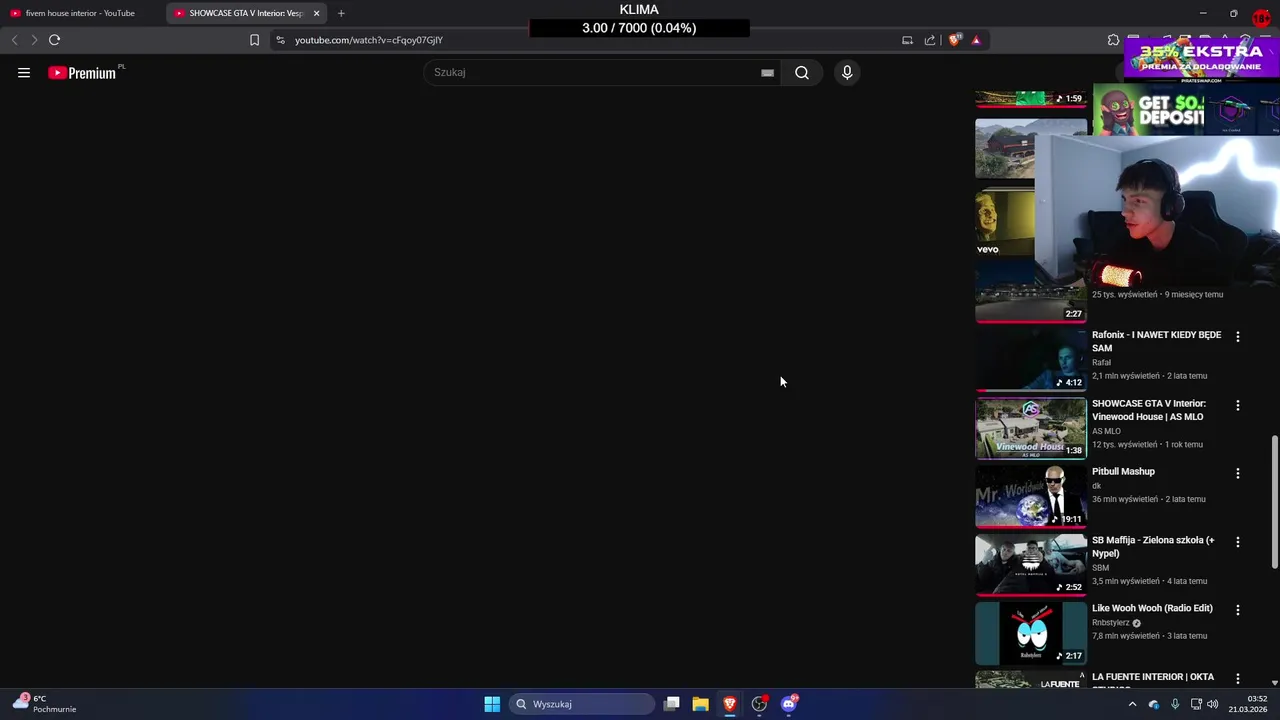Click the 1:59 video thumbnail at top

1031,98
